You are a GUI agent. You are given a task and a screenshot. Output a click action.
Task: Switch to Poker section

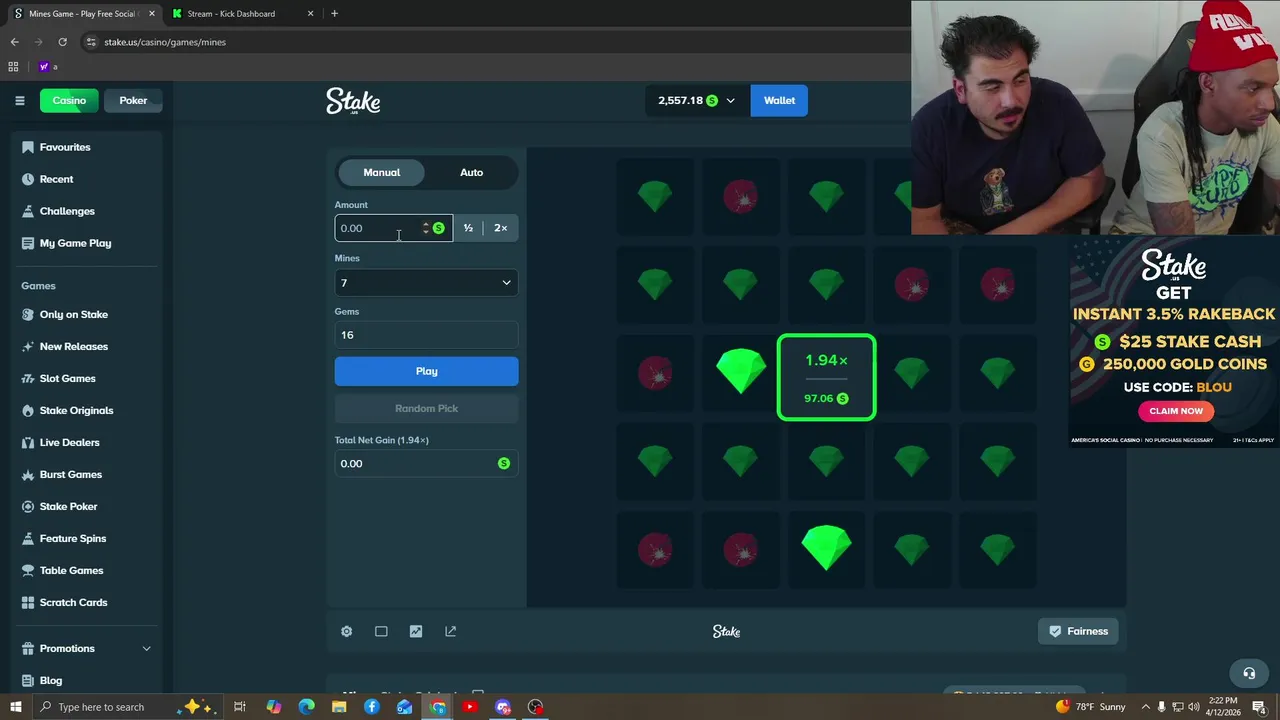[133, 100]
